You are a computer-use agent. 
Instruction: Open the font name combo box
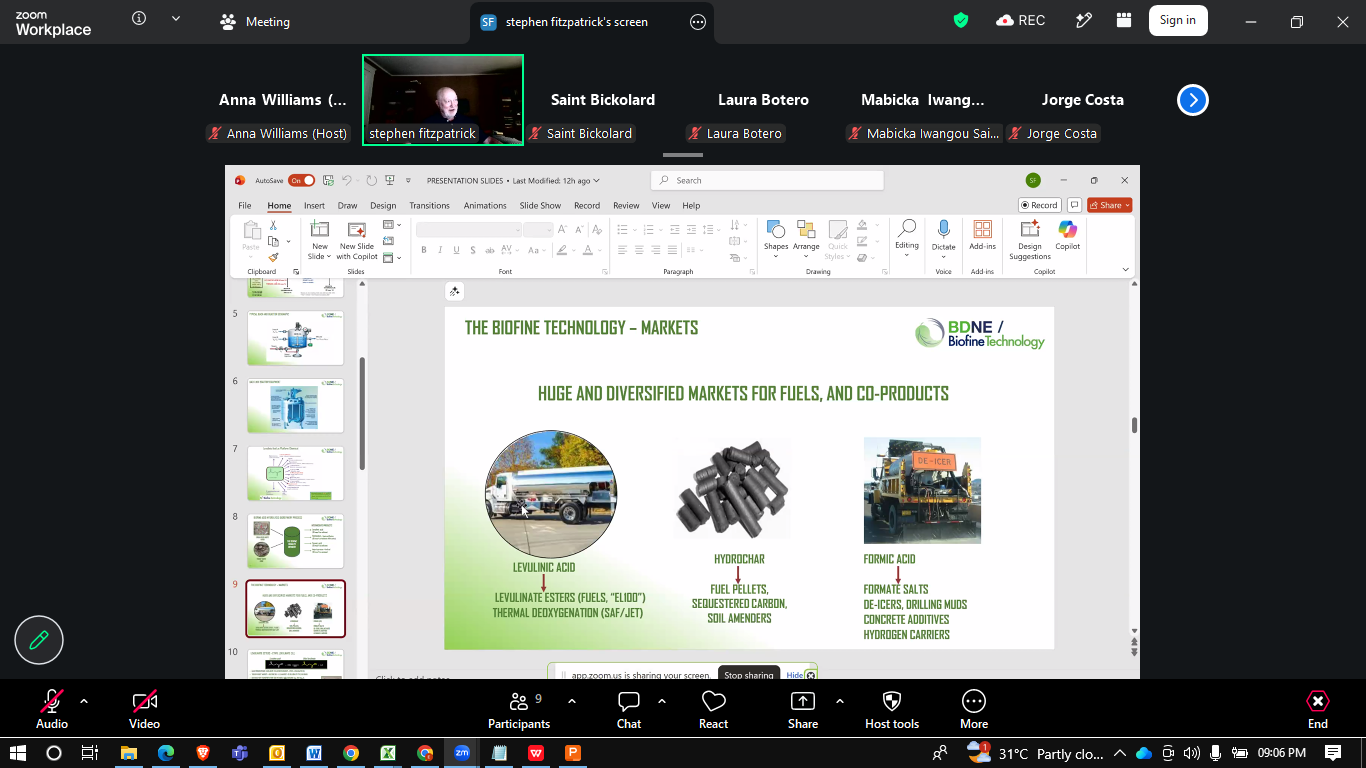tap(469, 230)
